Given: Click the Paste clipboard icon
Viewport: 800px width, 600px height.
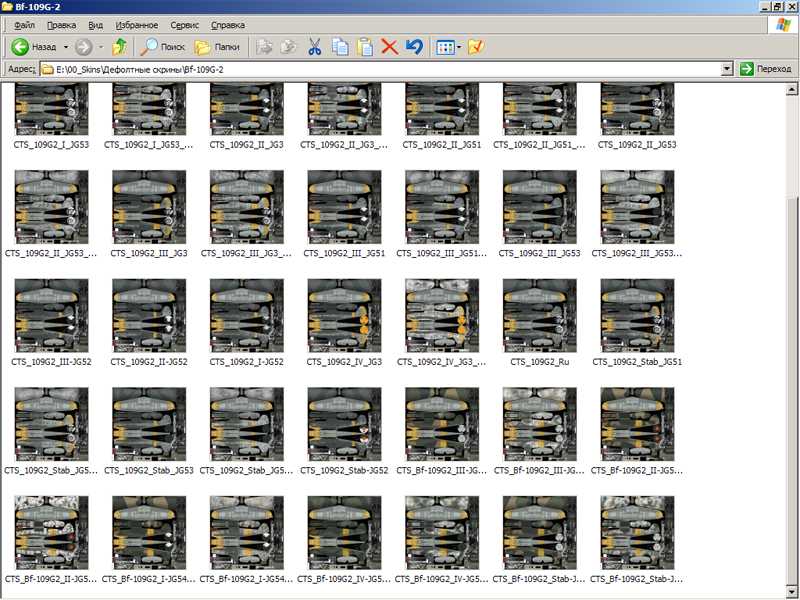Looking at the screenshot, I should pos(365,46).
